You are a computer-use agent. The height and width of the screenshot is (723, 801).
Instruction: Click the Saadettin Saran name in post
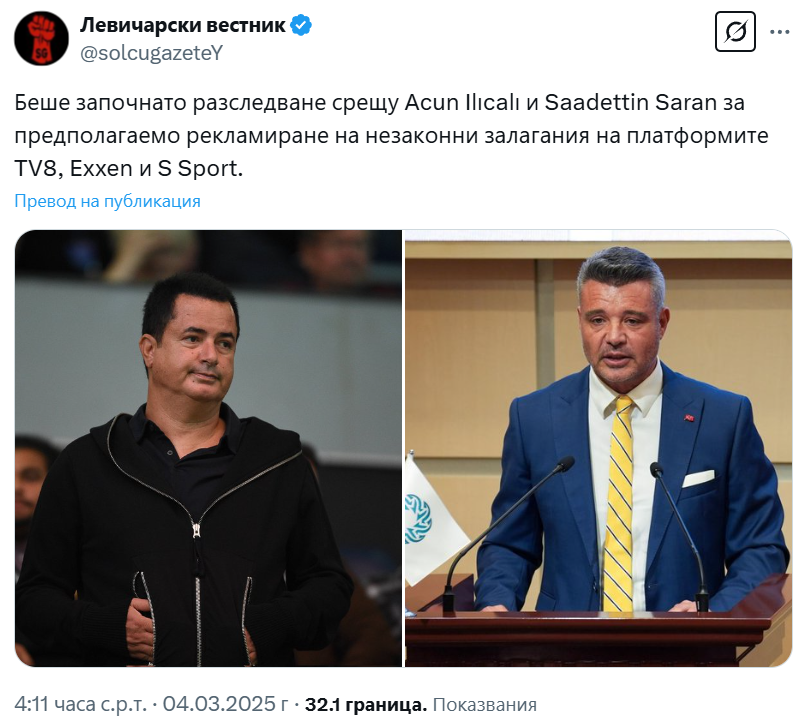tap(631, 103)
